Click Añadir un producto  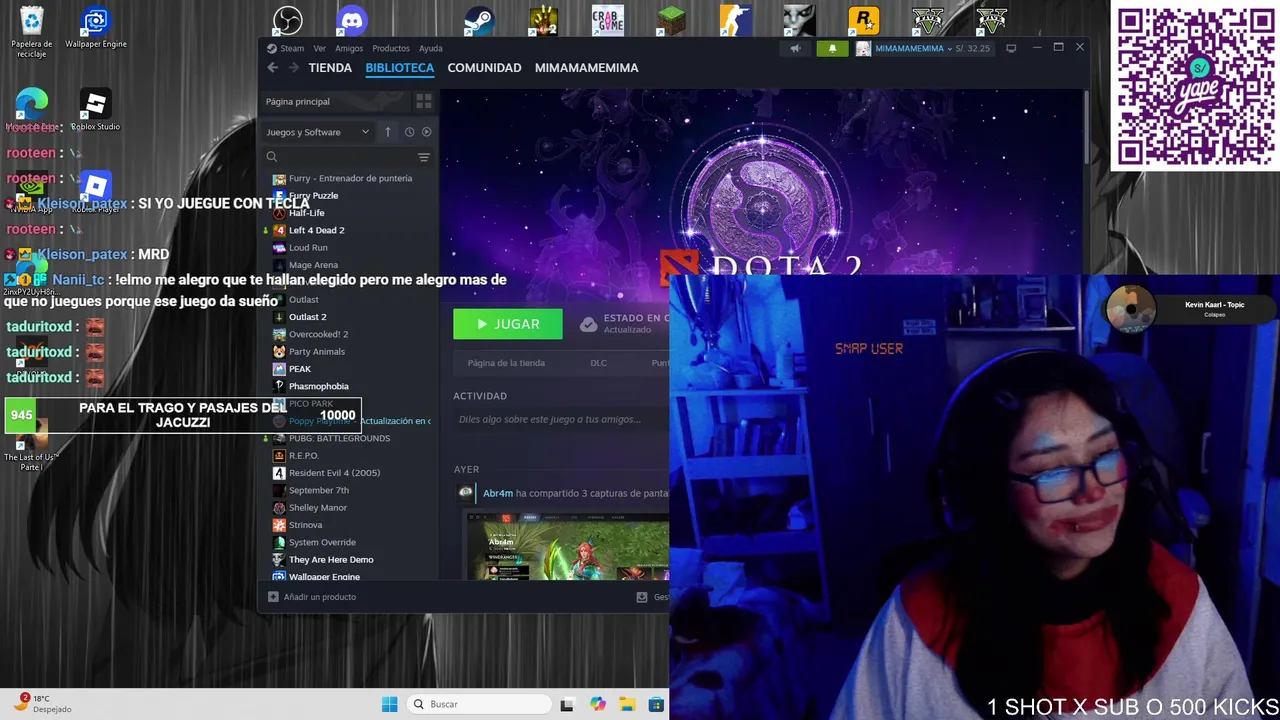click(311, 597)
